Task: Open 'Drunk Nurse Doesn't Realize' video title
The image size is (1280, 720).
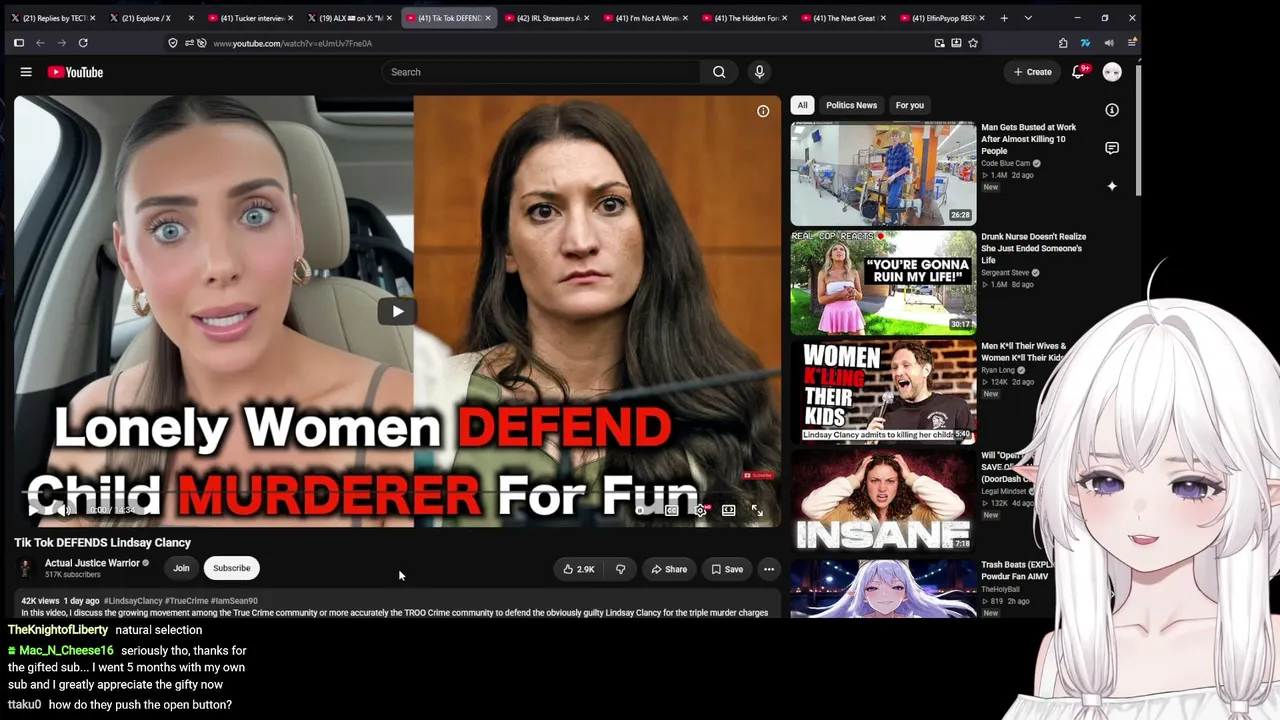Action: tap(1034, 248)
